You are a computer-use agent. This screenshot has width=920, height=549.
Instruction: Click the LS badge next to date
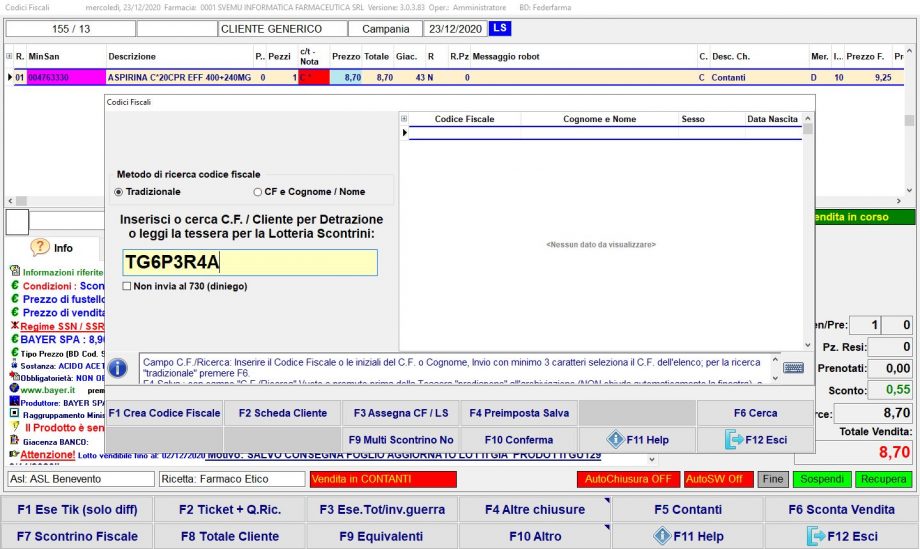pos(500,28)
